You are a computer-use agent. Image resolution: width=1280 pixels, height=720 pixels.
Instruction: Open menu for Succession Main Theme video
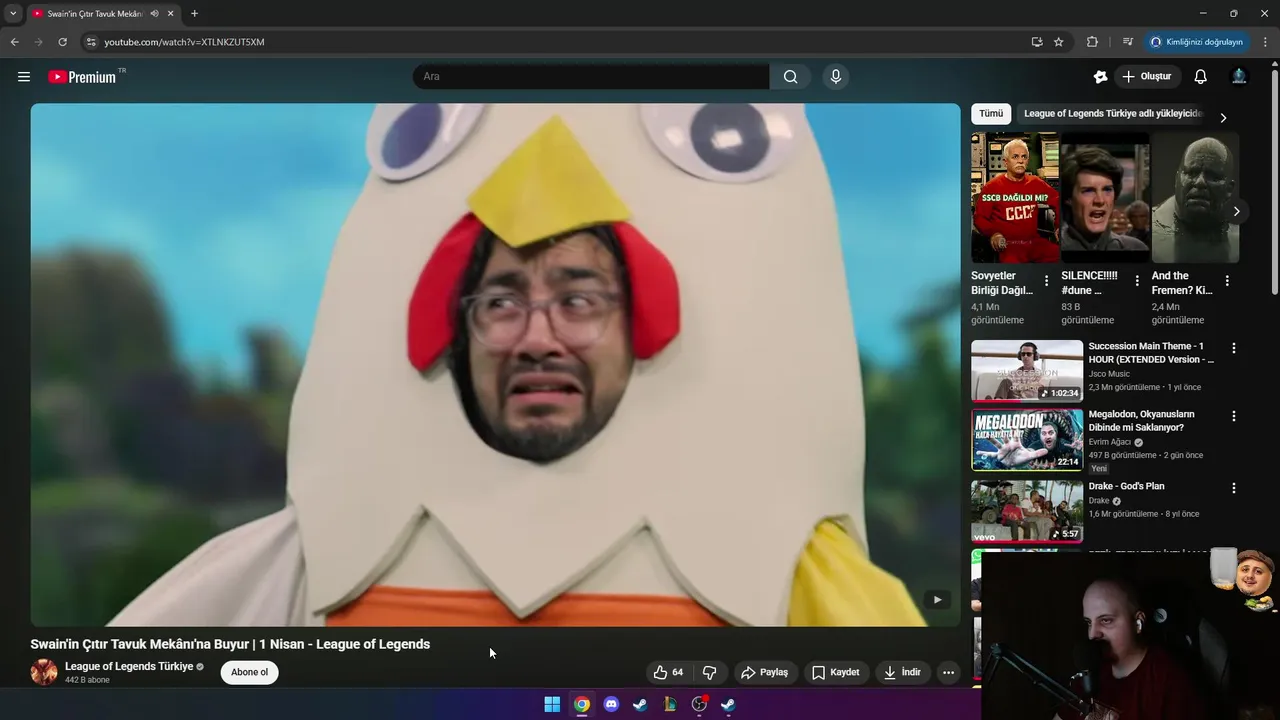point(1234,348)
